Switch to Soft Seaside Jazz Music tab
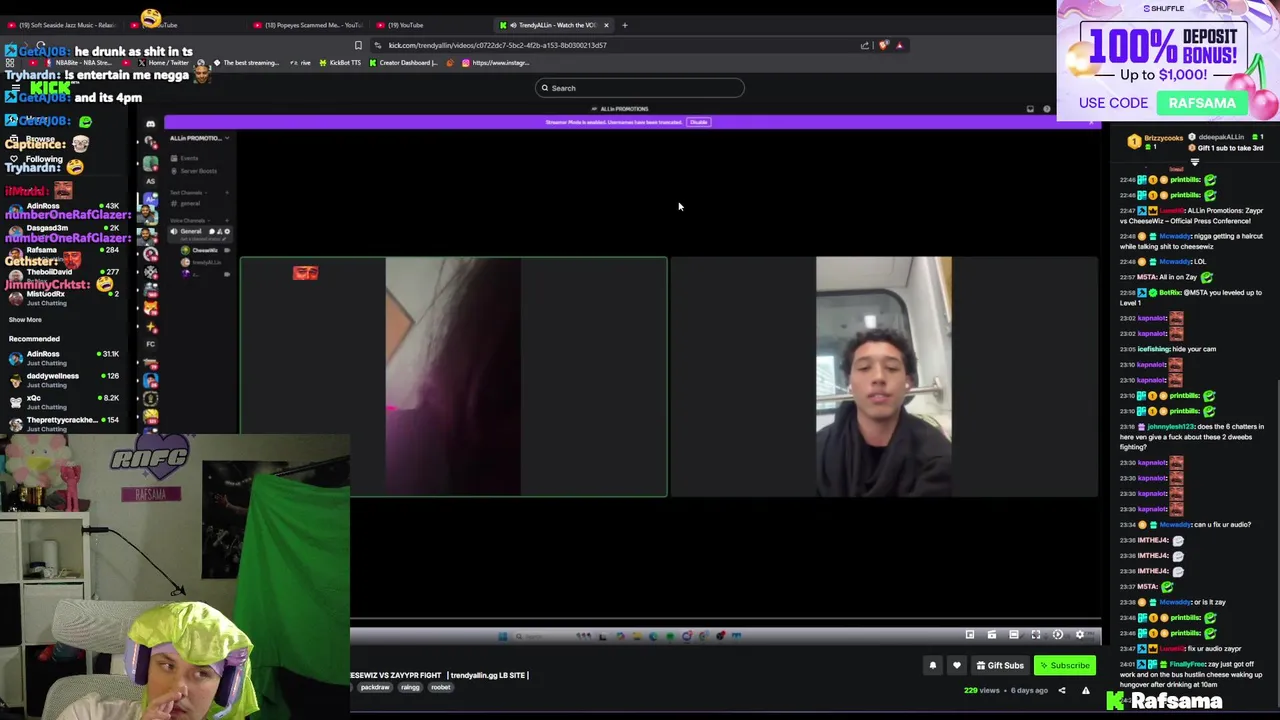 62,25
